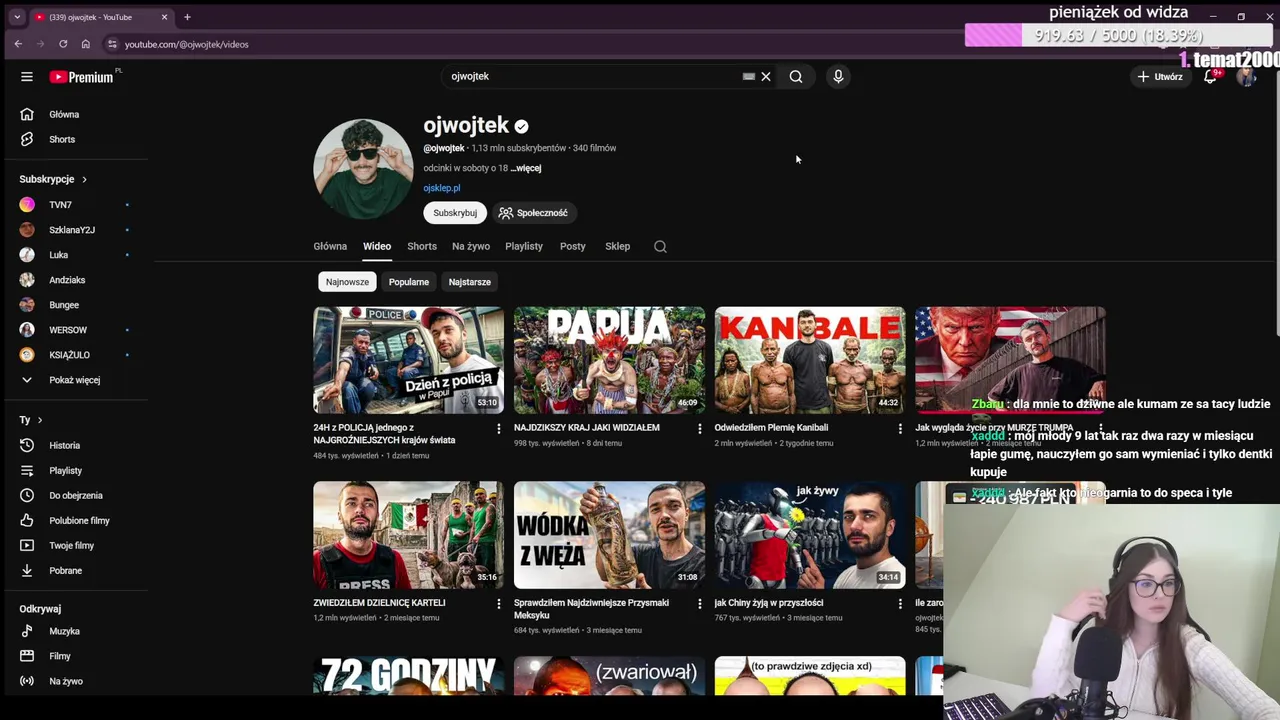Open options menu for Jak Chiny żyją video
Screen dimensions: 1280x720
(x=899, y=604)
